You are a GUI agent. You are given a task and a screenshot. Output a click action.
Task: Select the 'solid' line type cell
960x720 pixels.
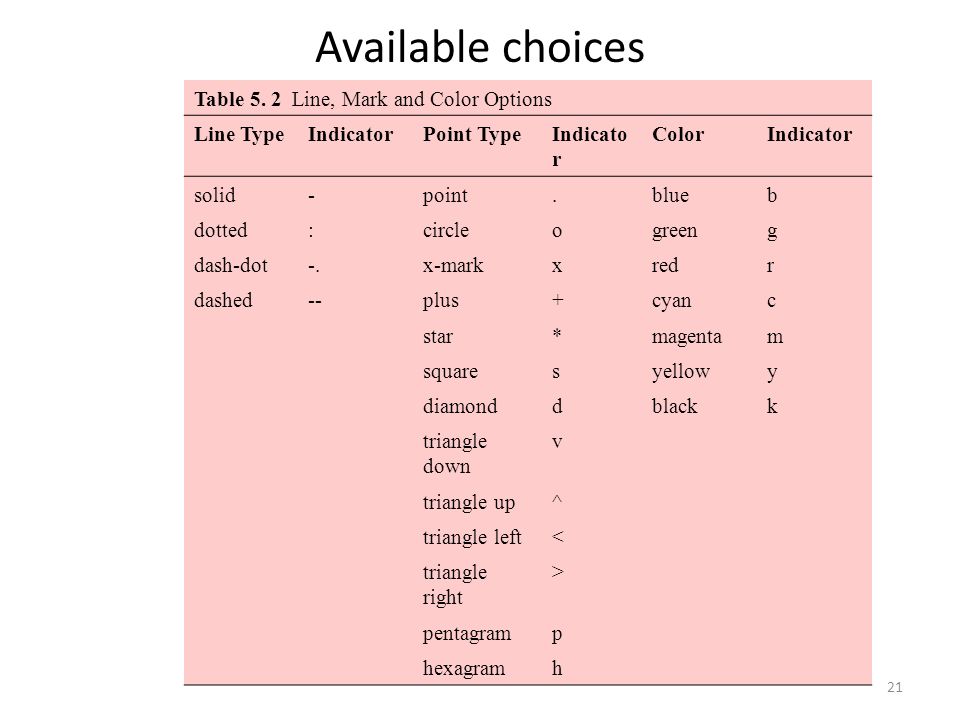coord(214,195)
